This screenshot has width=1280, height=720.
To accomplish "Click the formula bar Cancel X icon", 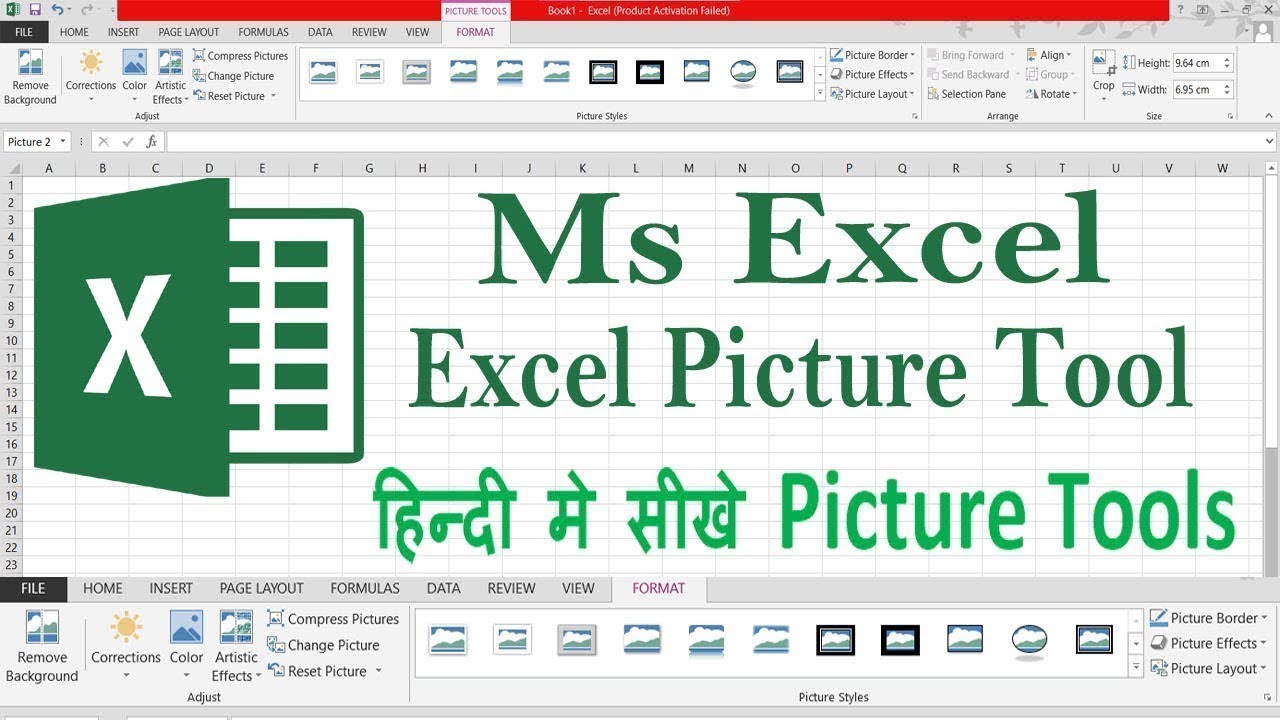I will 102,142.
